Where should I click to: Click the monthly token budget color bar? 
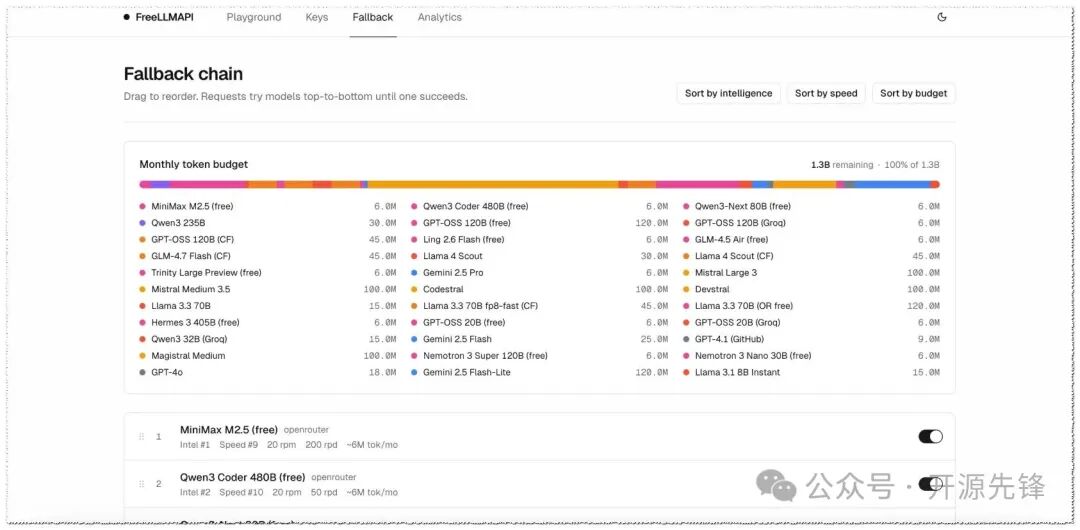click(x=539, y=184)
